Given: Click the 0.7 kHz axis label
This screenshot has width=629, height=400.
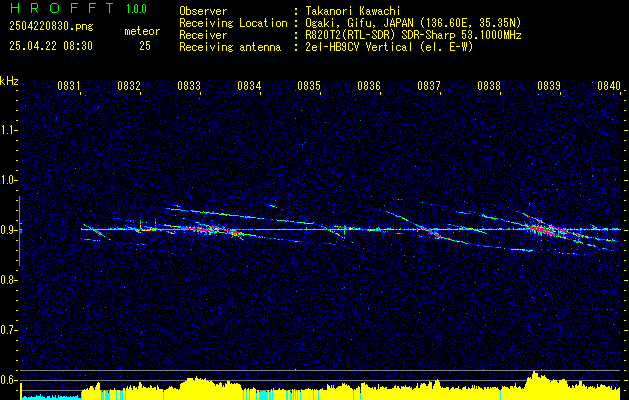Looking at the screenshot, I should tap(8, 330).
